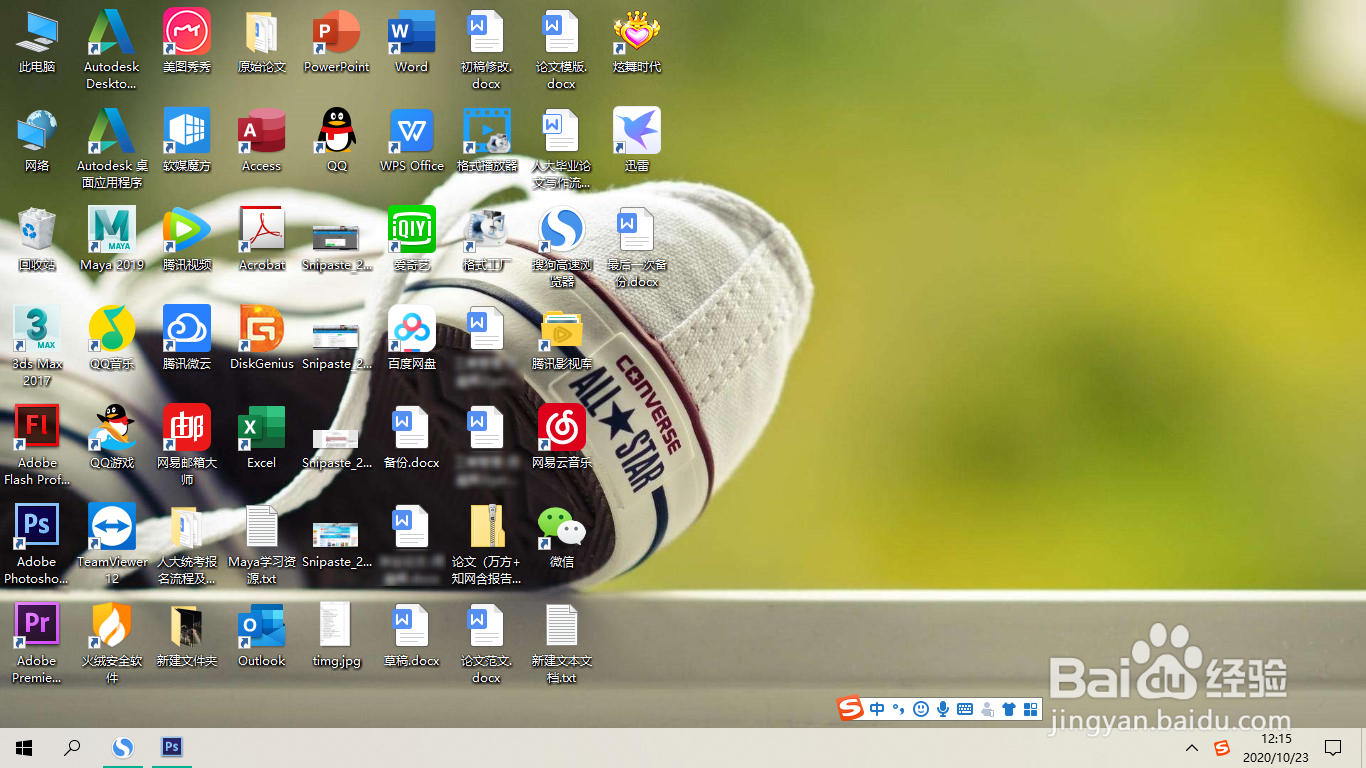Select the timg.jpg image file
Viewport: 1366px width, 768px height.
click(x=337, y=636)
